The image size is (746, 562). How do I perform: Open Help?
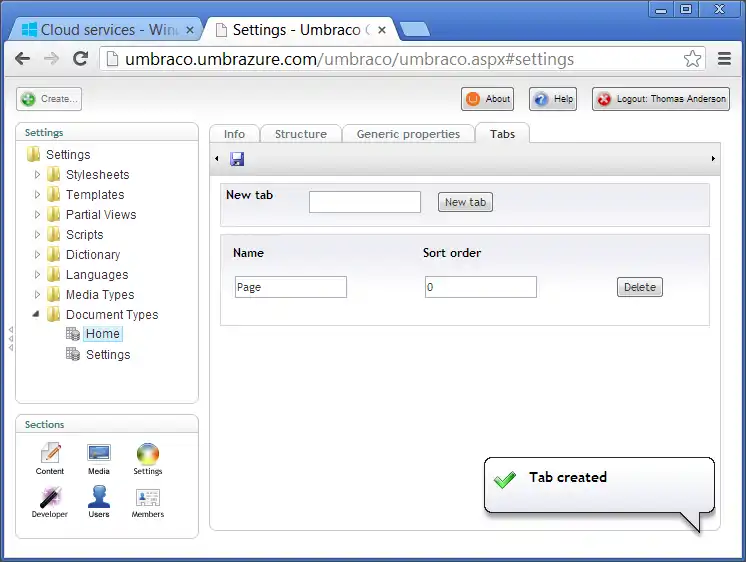(553, 99)
